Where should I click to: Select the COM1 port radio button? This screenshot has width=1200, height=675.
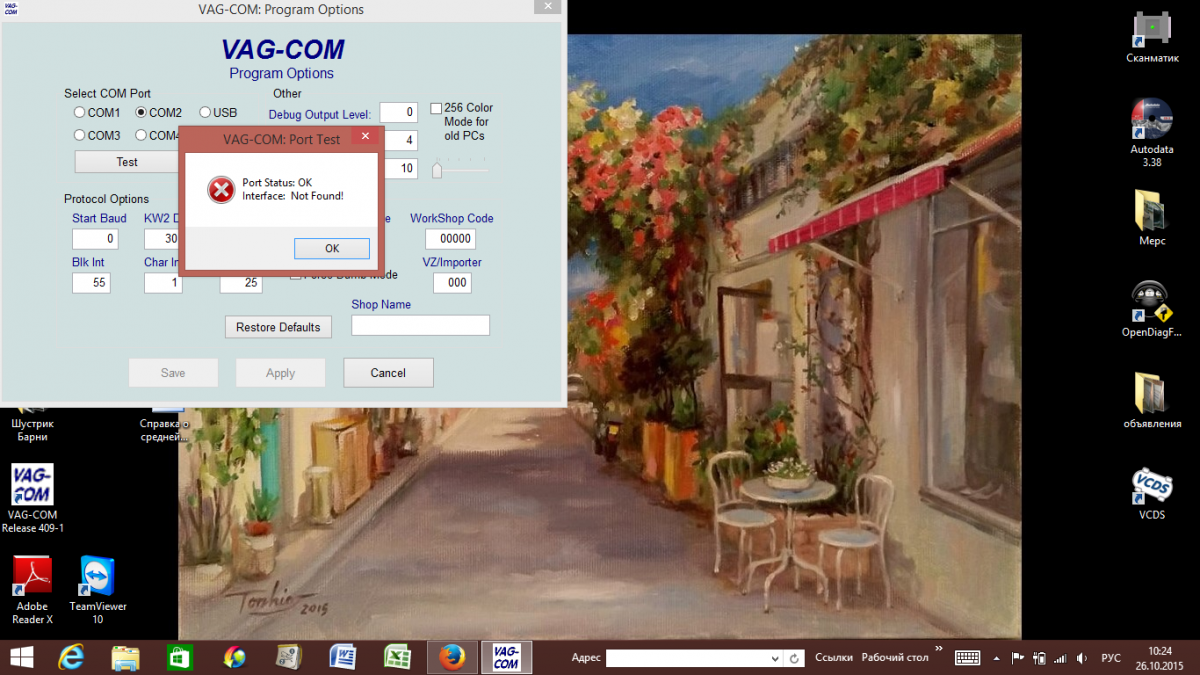(x=80, y=113)
